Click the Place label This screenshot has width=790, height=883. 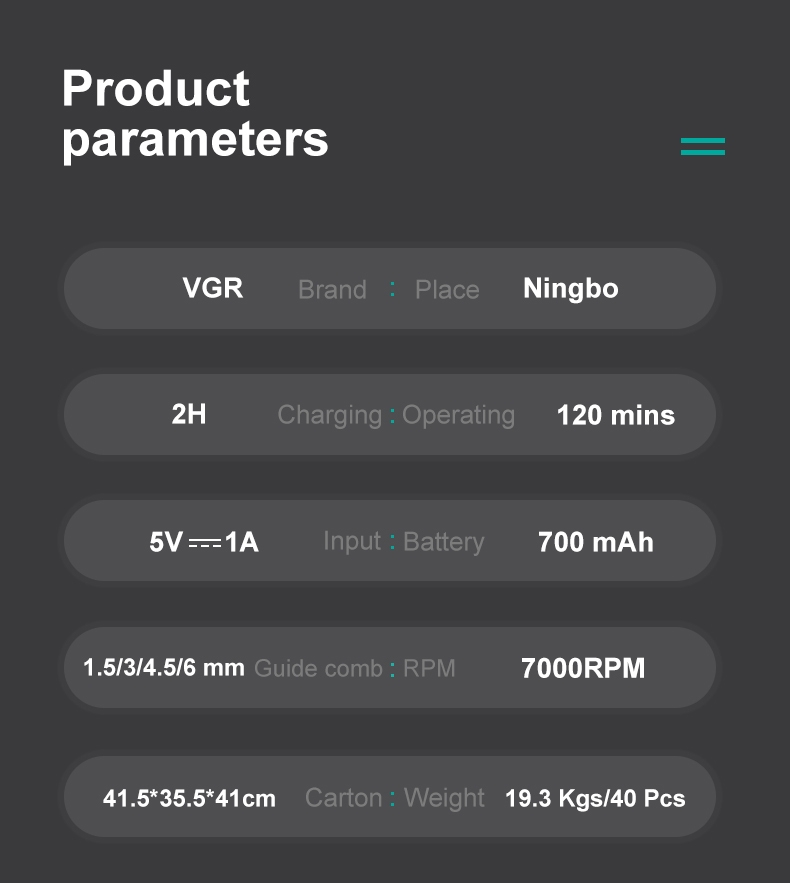coord(447,290)
